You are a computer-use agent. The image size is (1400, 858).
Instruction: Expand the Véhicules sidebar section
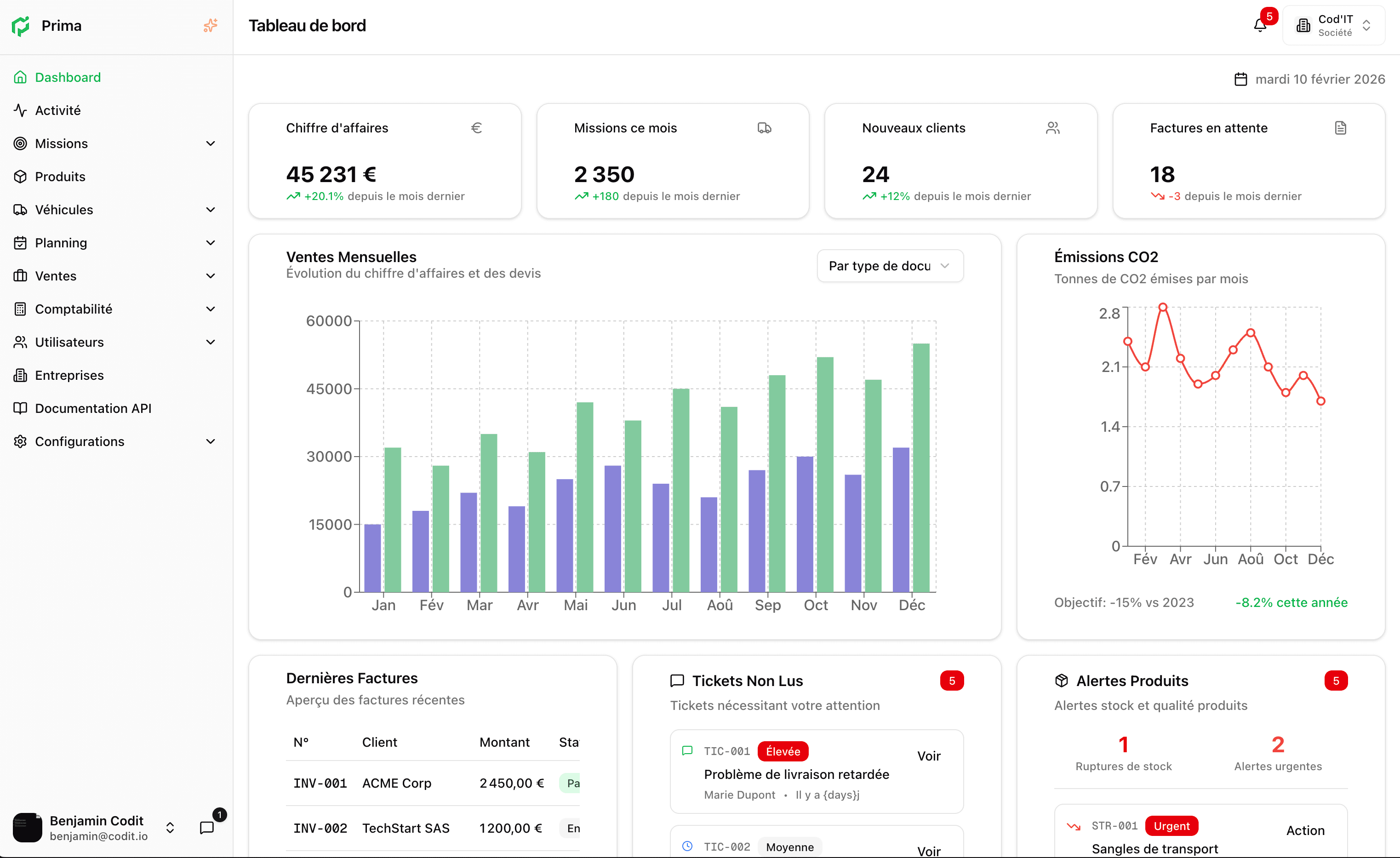click(210, 210)
